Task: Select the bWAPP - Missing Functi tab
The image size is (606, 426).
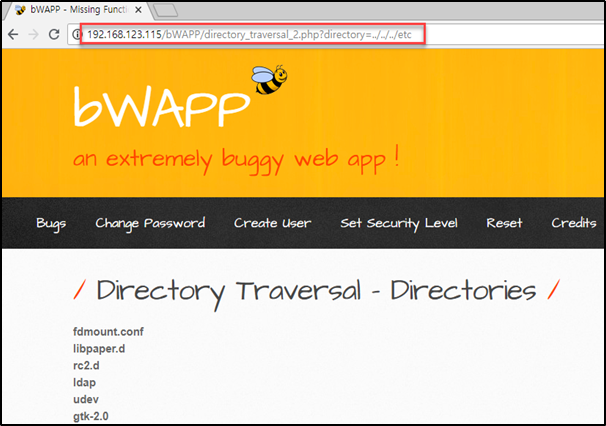Action: click(77, 10)
